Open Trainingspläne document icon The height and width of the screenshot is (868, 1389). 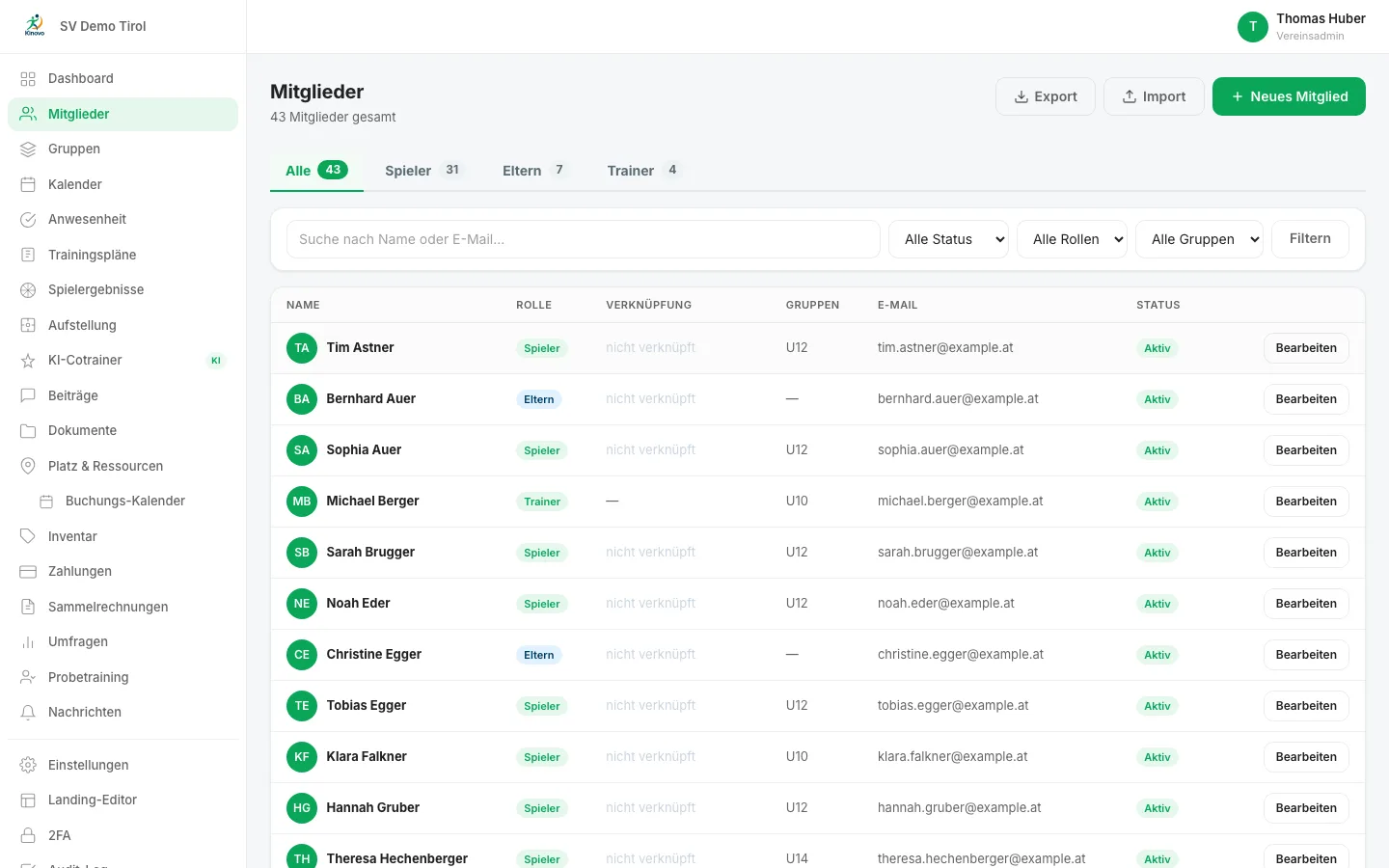point(28,255)
